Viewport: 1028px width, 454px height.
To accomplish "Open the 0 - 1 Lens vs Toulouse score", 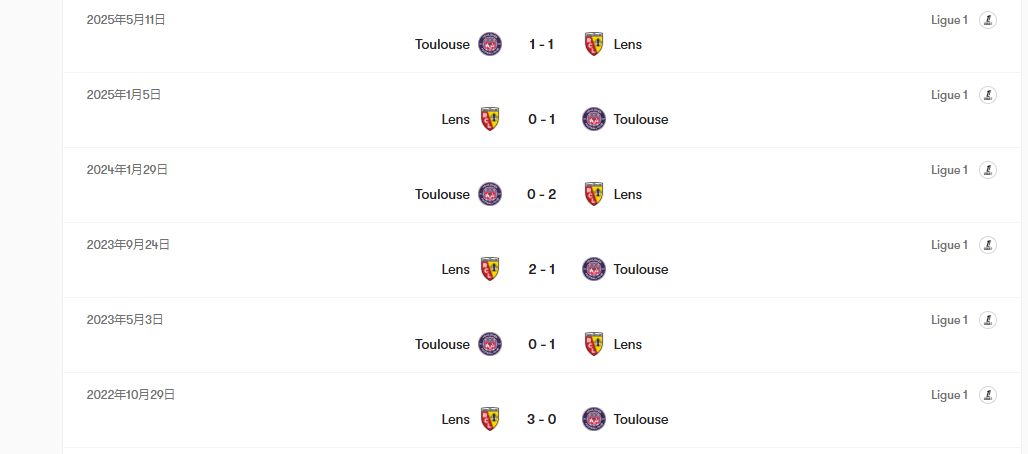I will [x=541, y=119].
